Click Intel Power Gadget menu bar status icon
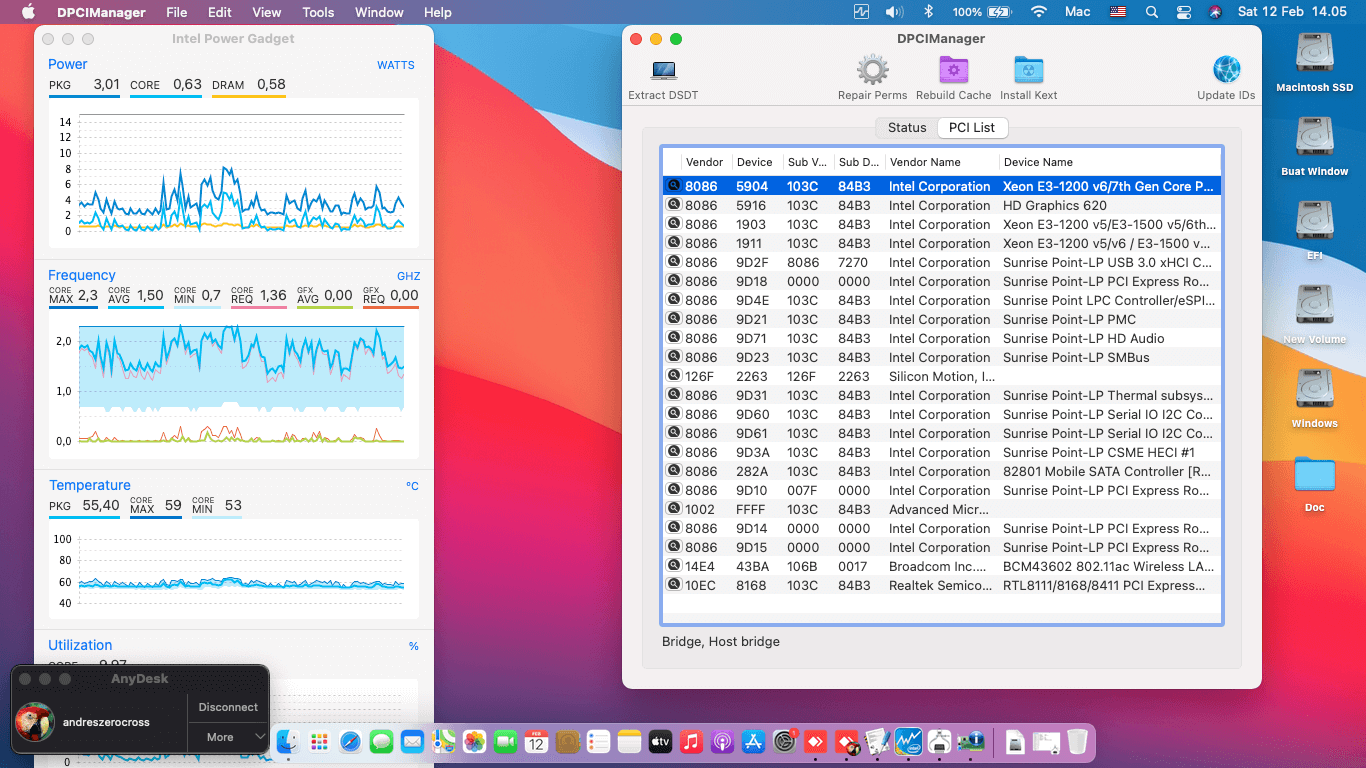This screenshot has height=768, width=1366. [x=862, y=12]
